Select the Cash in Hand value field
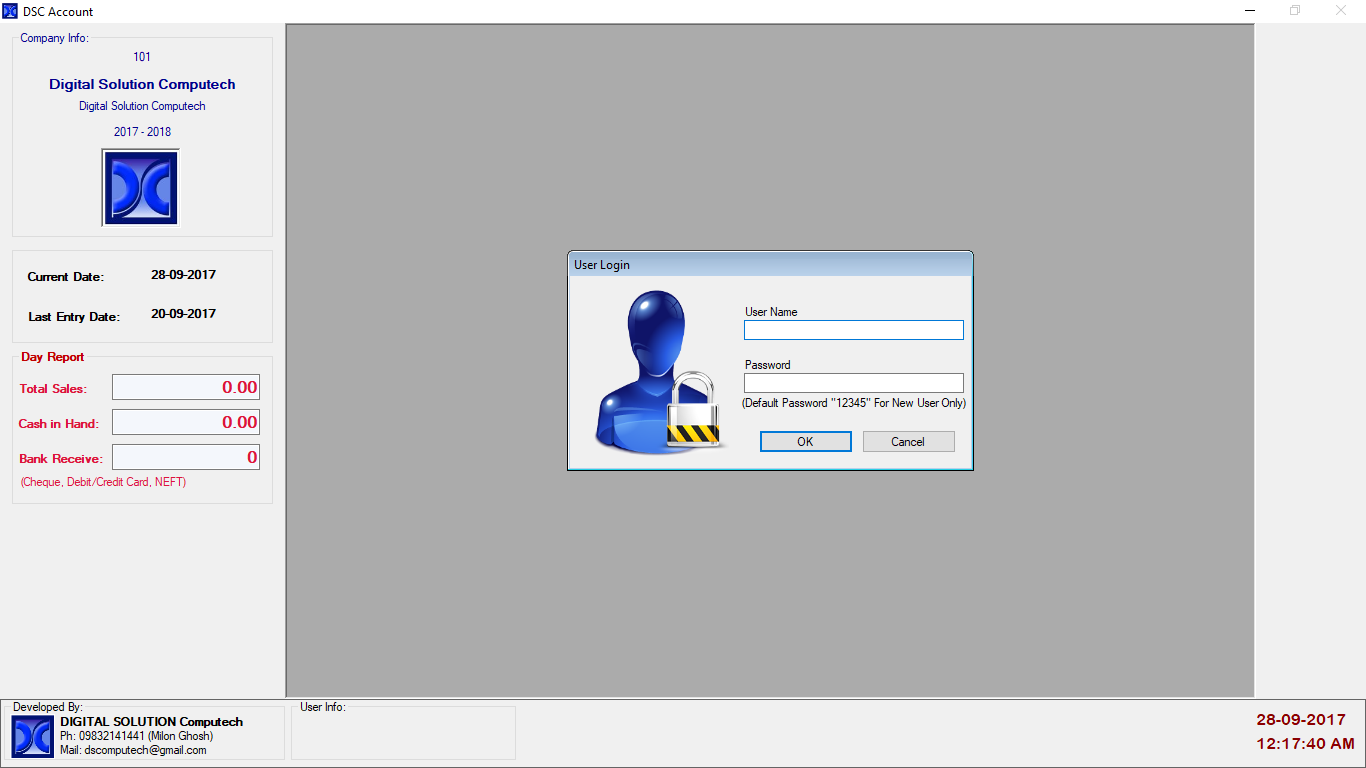This screenshot has height=768, width=1366. click(x=186, y=422)
